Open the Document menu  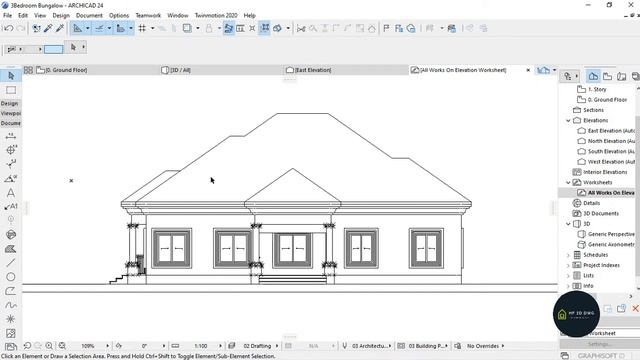[x=89, y=16]
